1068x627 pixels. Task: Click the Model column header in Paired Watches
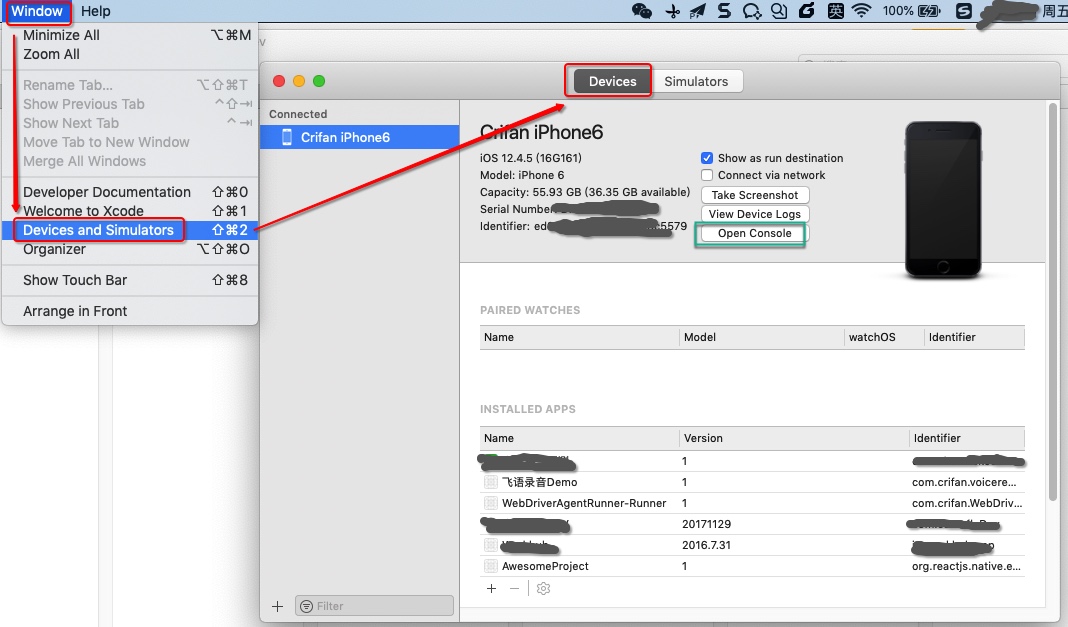tap(761, 337)
